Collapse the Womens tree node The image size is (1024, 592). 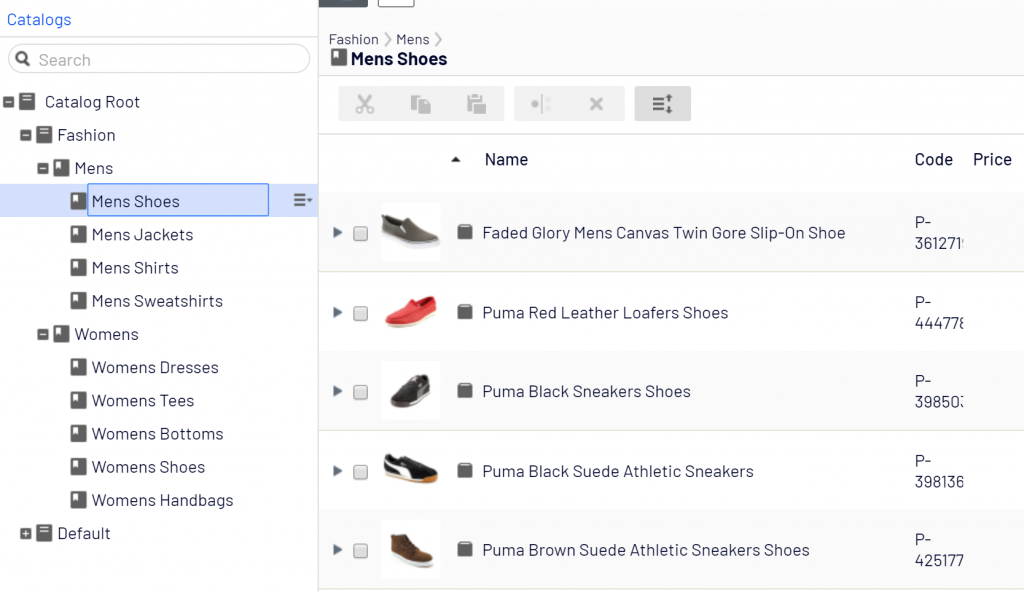pos(42,335)
